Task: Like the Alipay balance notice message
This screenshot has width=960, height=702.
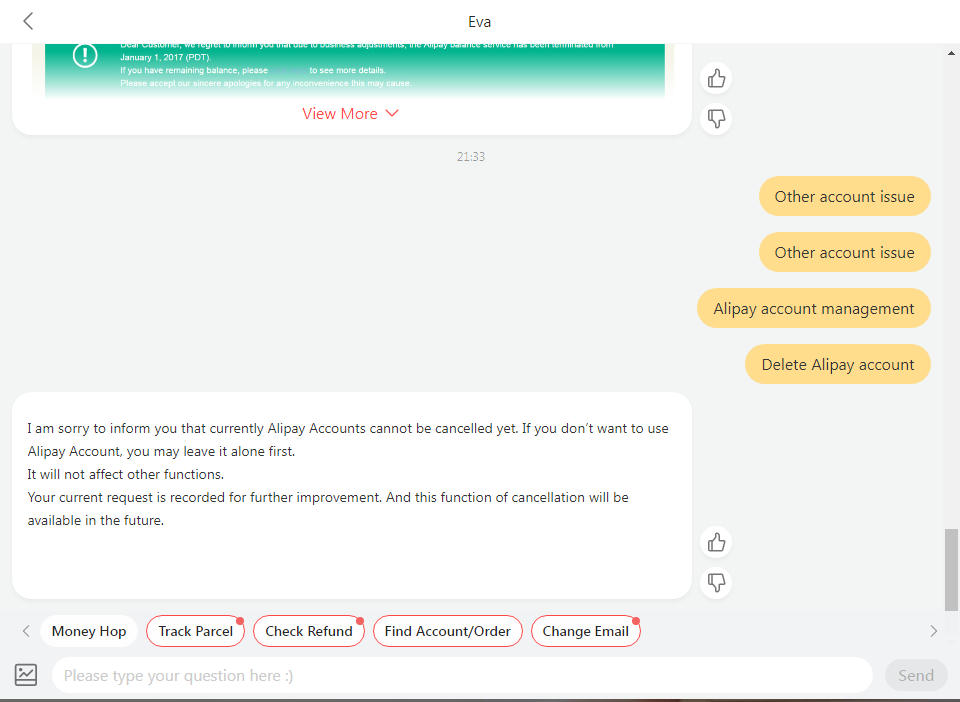Action: (x=716, y=78)
